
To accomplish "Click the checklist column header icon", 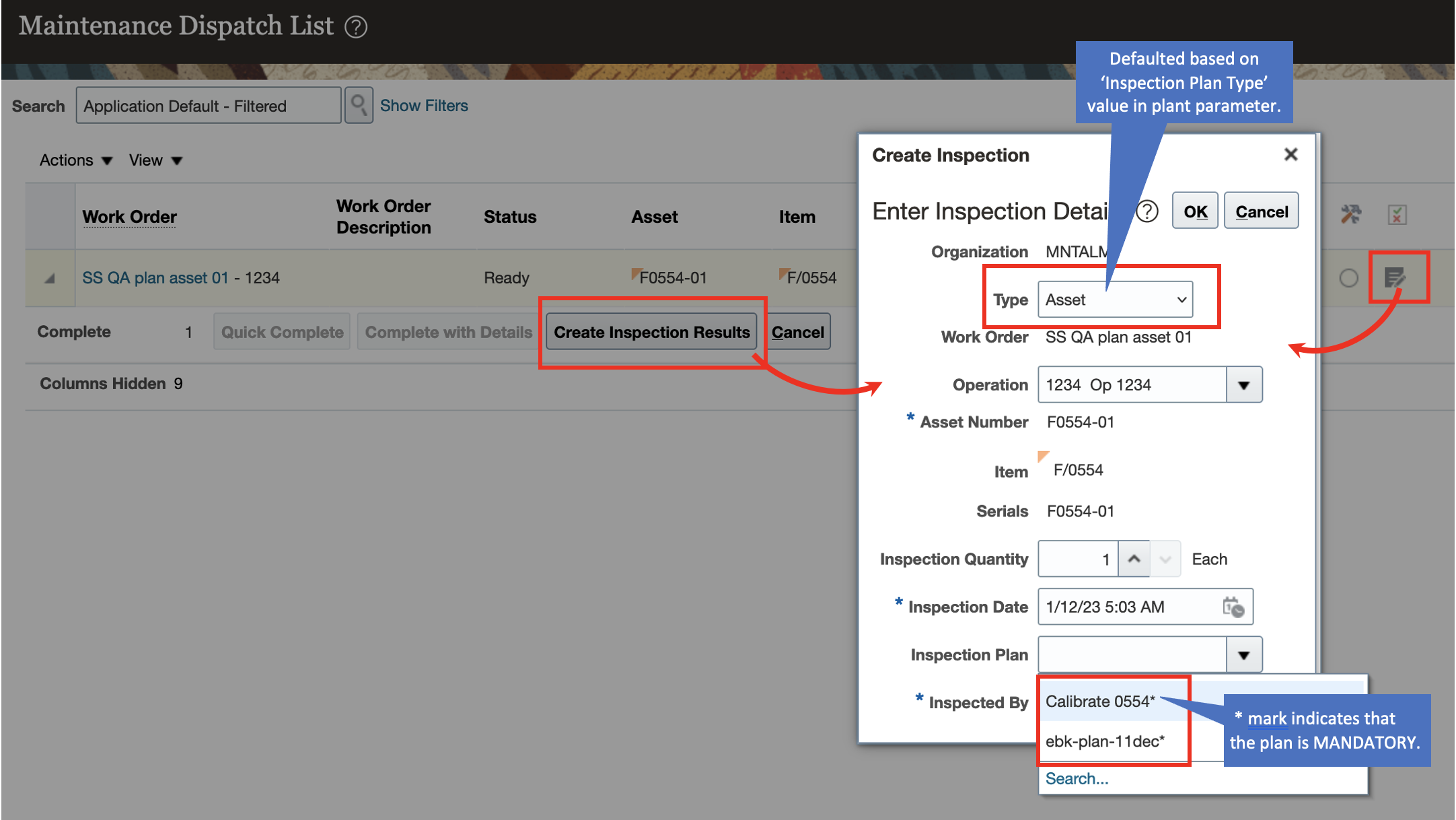I will pyautogui.click(x=1397, y=215).
